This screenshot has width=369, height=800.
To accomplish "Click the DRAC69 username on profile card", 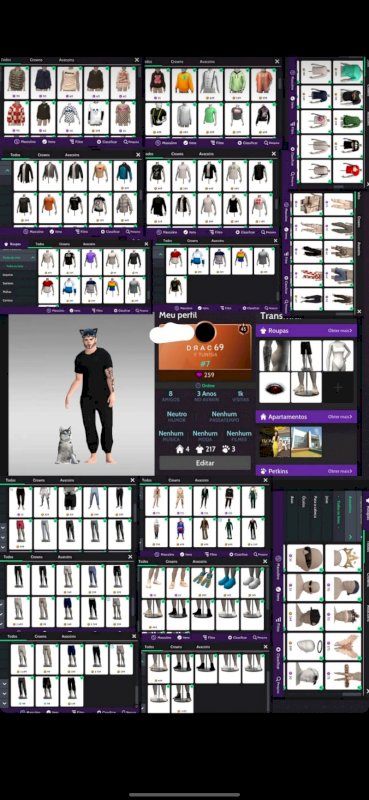I will 205,347.
